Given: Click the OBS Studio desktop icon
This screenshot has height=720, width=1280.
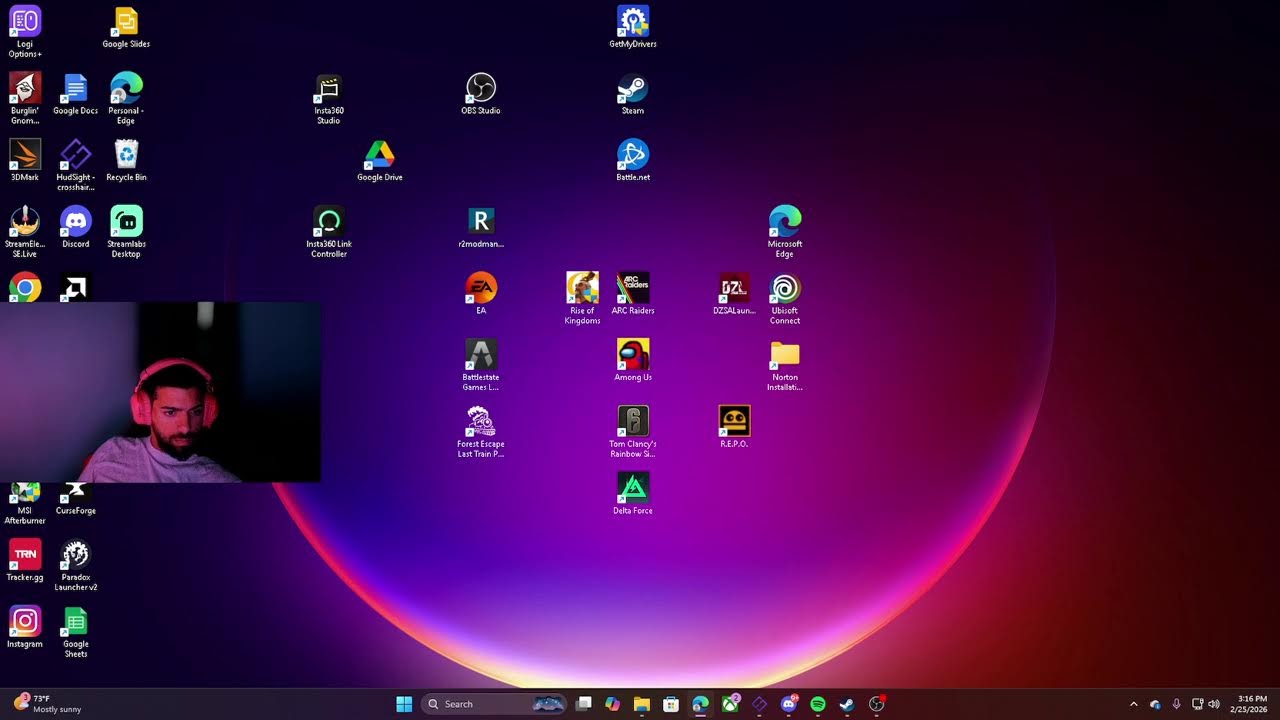Looking at the screenshot, I should click(x=481, y=94).
